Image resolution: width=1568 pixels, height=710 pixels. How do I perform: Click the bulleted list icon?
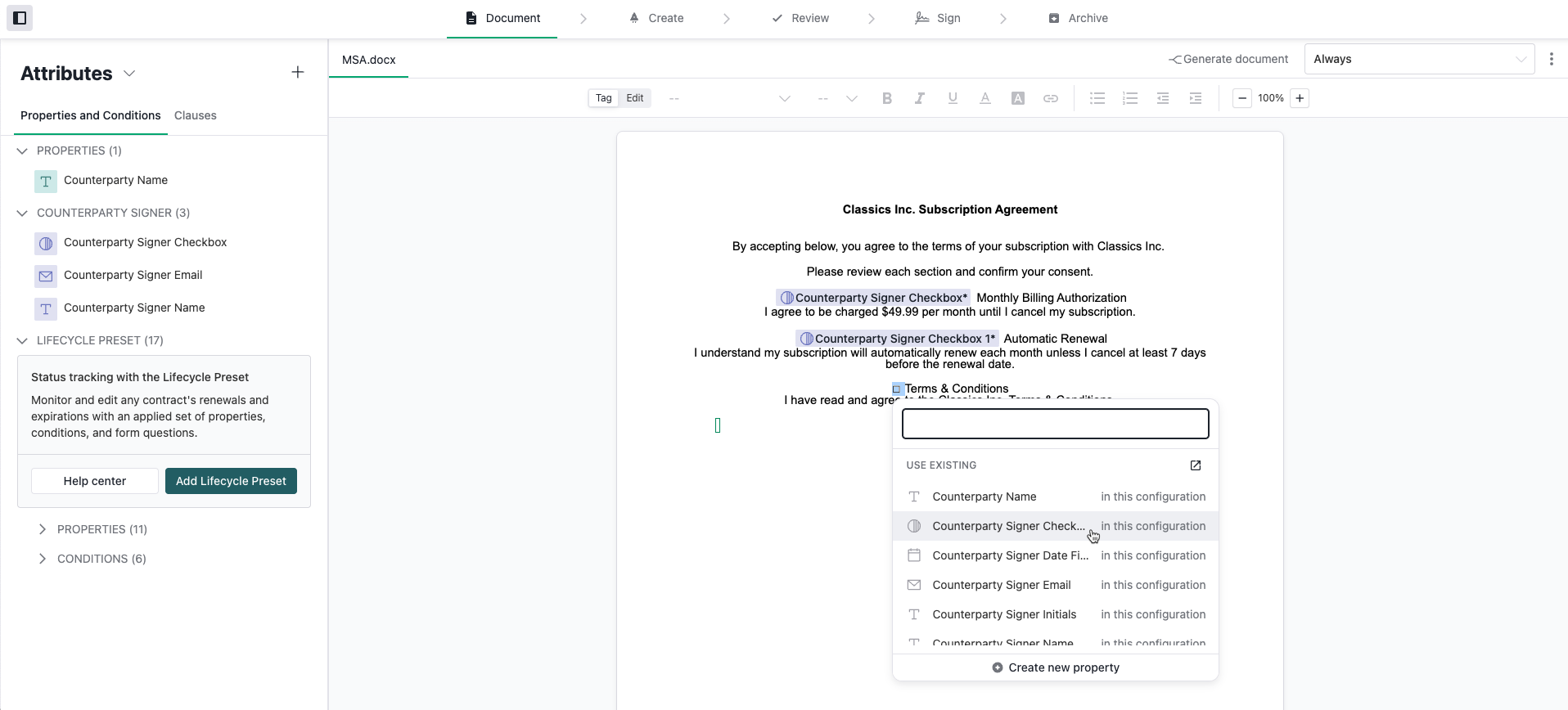pyautogui.click(x=1097, y=98)
